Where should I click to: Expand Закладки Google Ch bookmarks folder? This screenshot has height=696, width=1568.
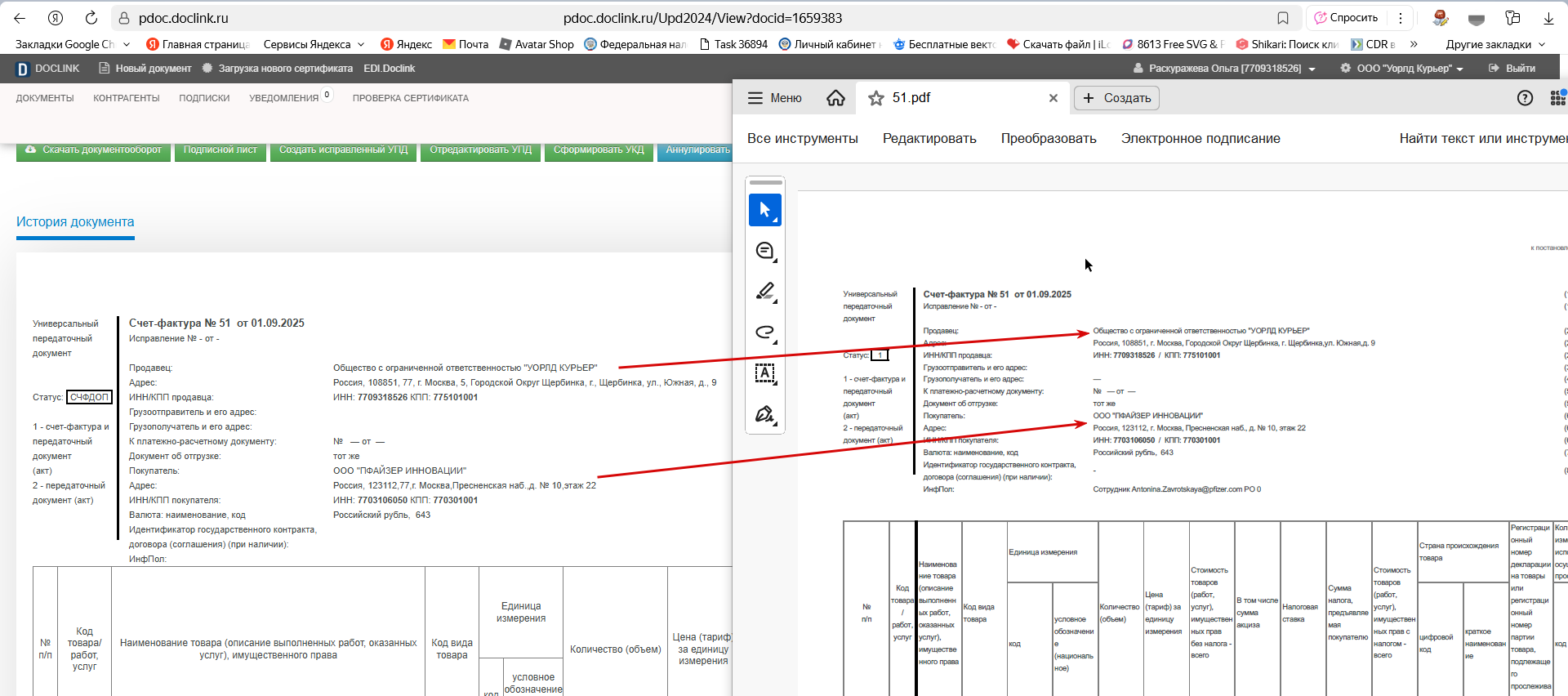pyautogui.click(x=72, y=44)
